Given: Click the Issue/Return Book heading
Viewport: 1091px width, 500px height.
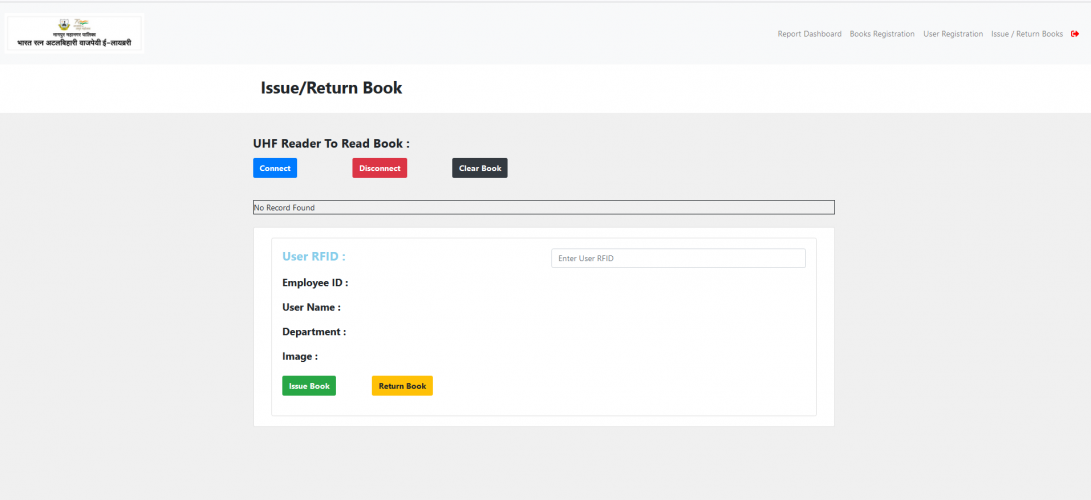Looking at the screenshot, I should click(331, 88).
